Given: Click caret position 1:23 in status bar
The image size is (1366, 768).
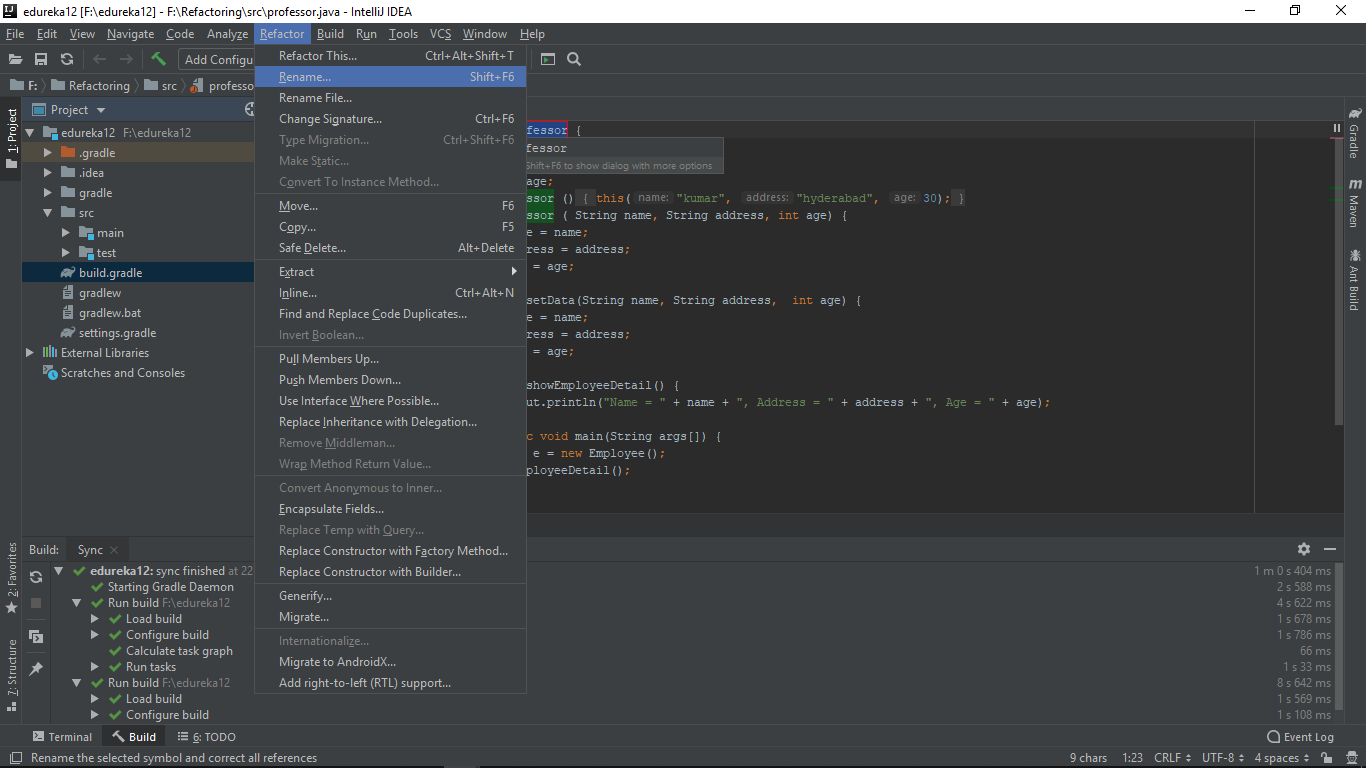Looking at the screenshot, I should coord(1132,758).
